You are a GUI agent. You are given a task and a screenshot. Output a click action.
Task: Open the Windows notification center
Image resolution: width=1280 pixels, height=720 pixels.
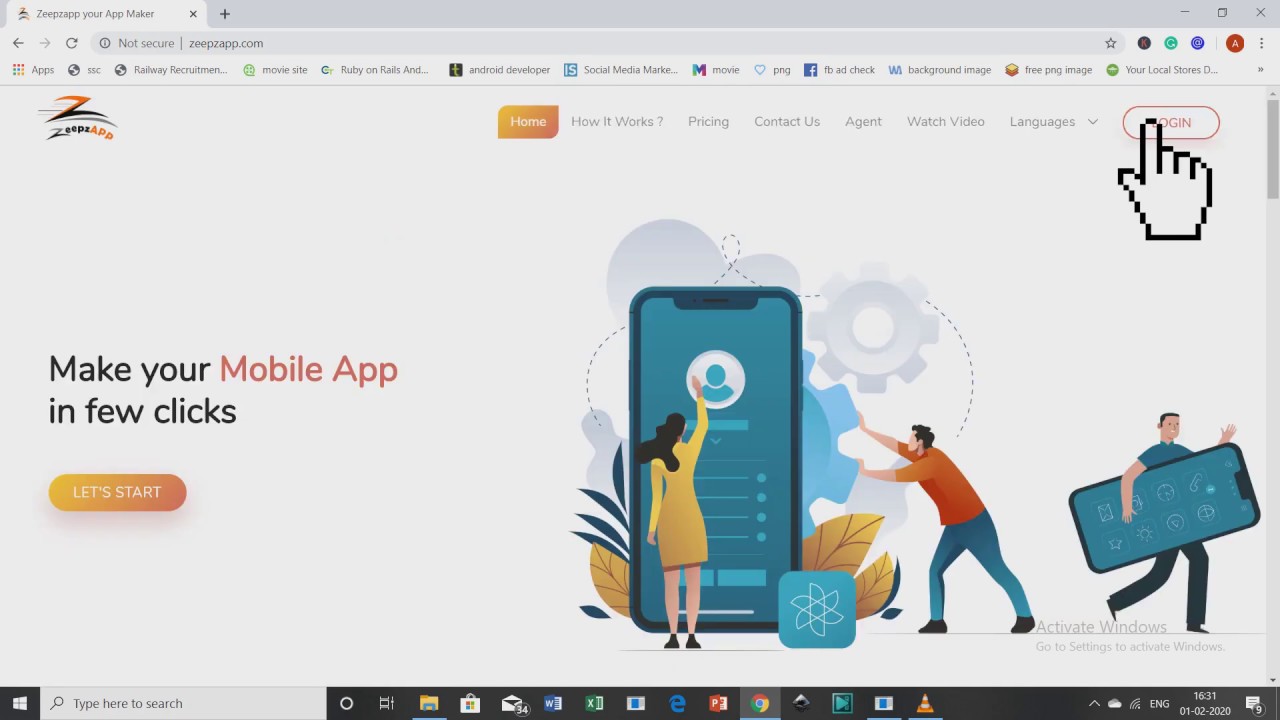1255,703
